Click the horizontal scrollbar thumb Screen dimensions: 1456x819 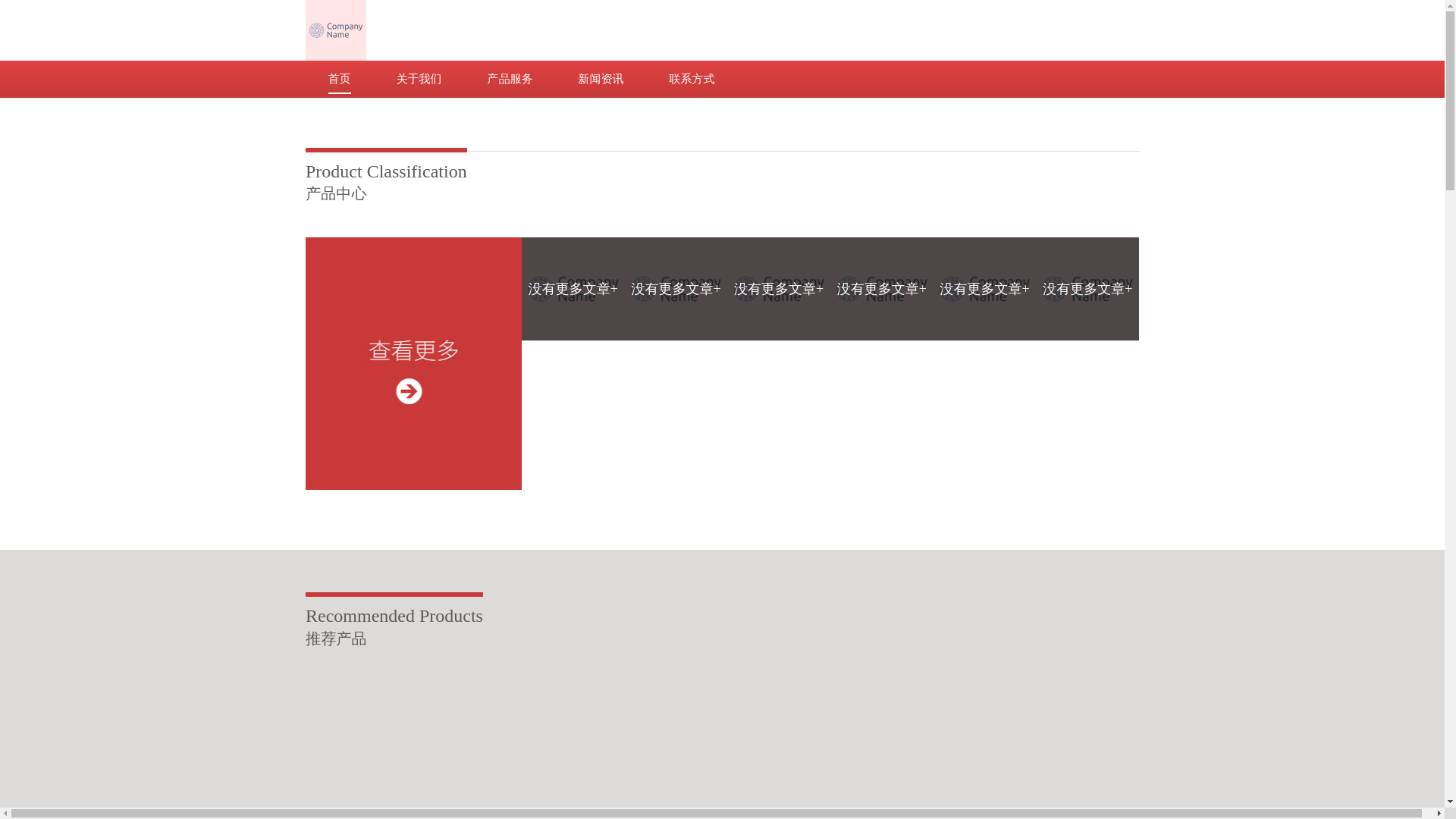coord(717,813)
